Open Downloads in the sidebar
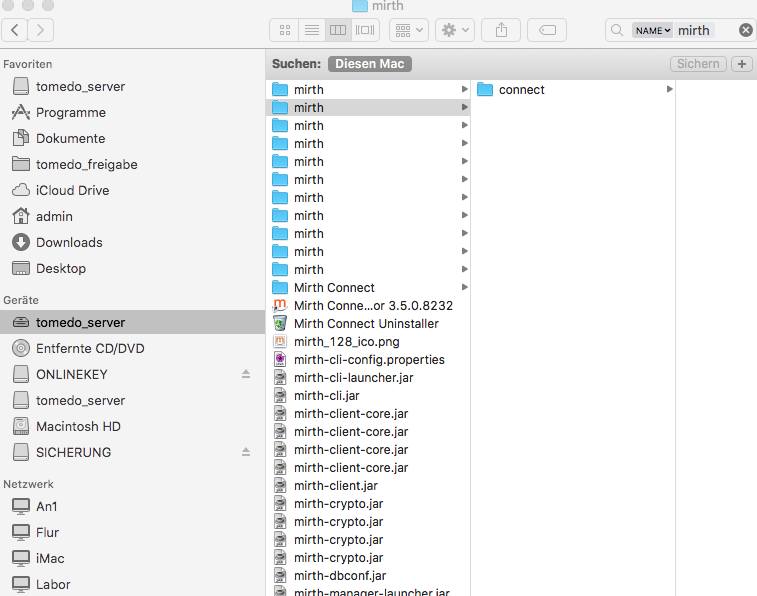 point(69,242)
